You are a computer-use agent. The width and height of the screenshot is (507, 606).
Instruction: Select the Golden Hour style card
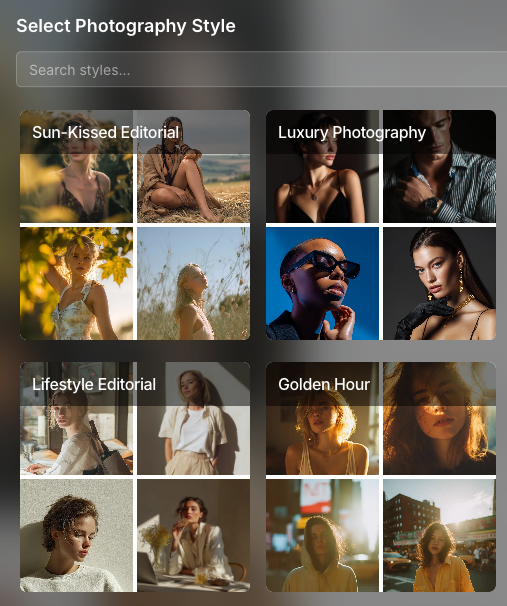(381, 477)
